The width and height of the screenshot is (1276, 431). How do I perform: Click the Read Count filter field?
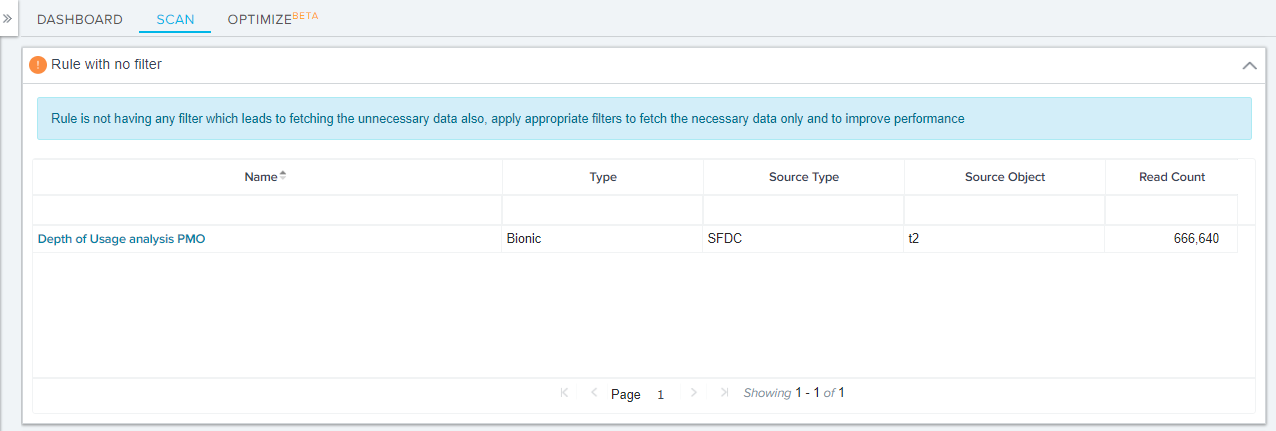(x=1172, y=210)
